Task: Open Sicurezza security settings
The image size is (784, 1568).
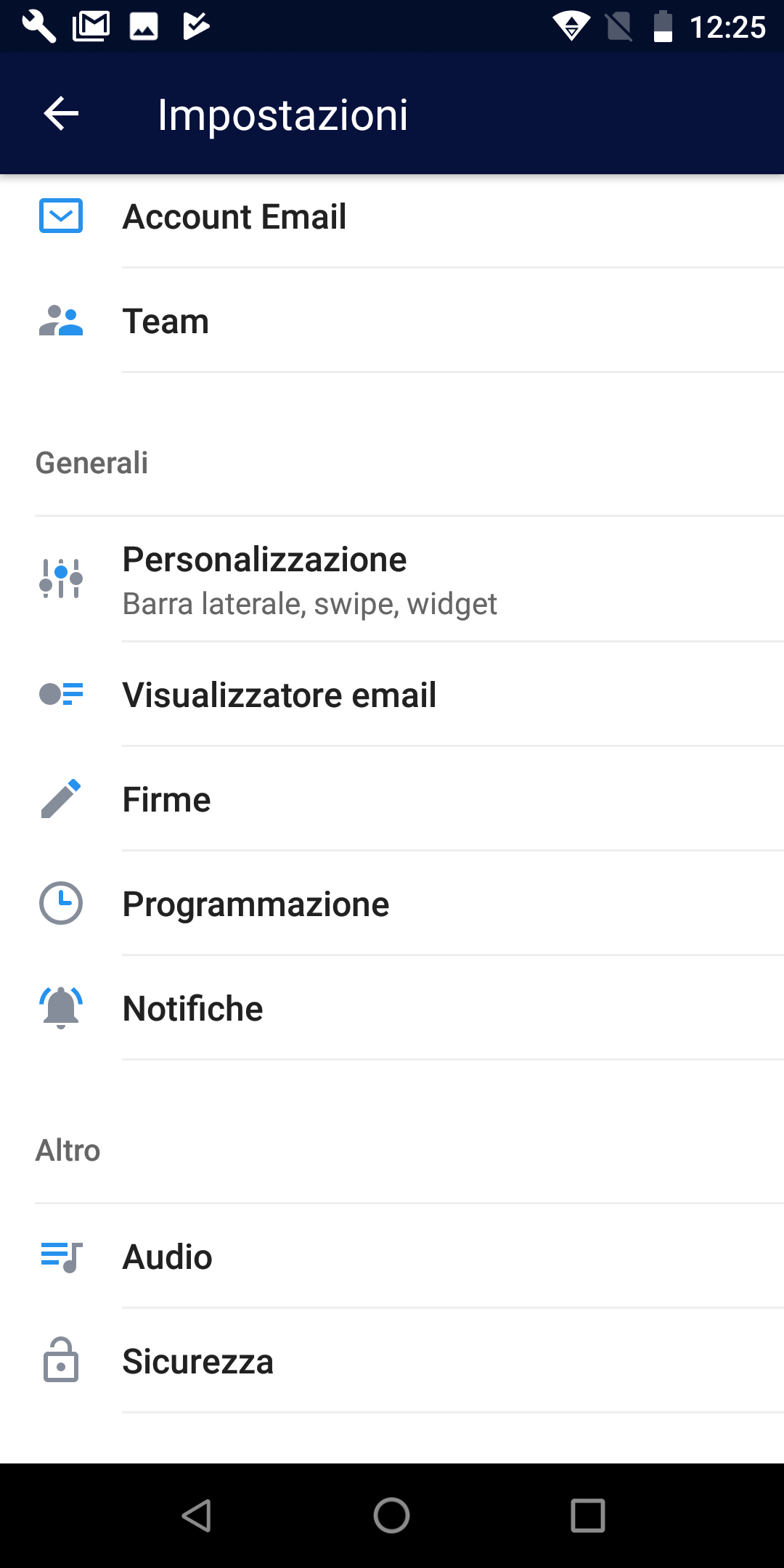Action: [x=392, y=1361]
